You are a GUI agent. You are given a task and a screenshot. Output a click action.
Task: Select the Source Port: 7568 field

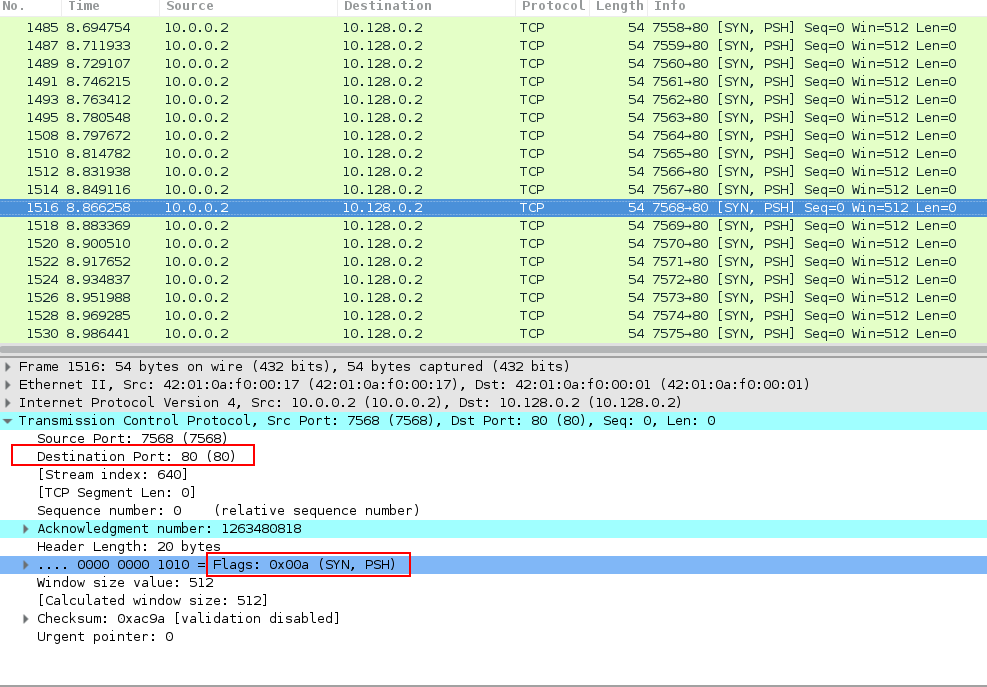pyautogui.click(x=494, y=439)
